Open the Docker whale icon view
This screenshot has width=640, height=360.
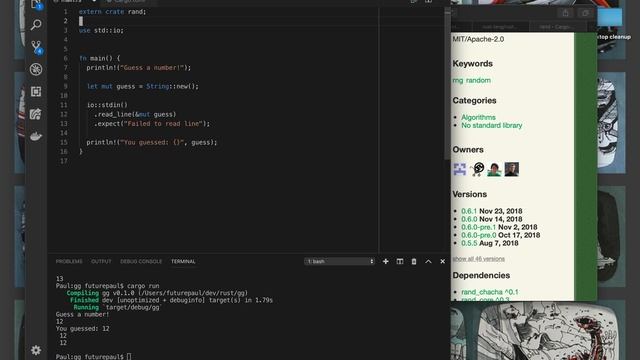click(36, 136)
